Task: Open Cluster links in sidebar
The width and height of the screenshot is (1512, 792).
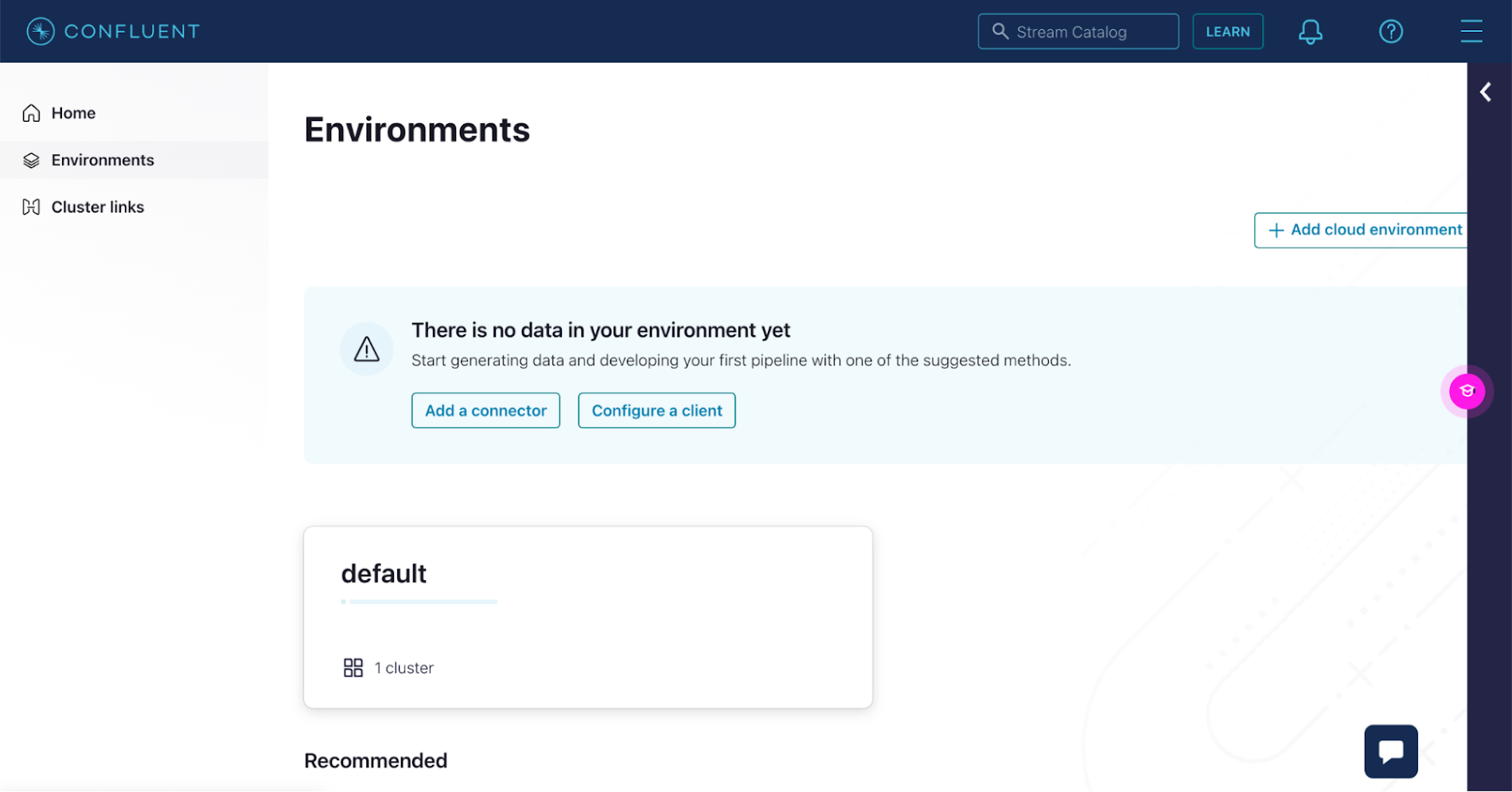Action: pos(134,207)
